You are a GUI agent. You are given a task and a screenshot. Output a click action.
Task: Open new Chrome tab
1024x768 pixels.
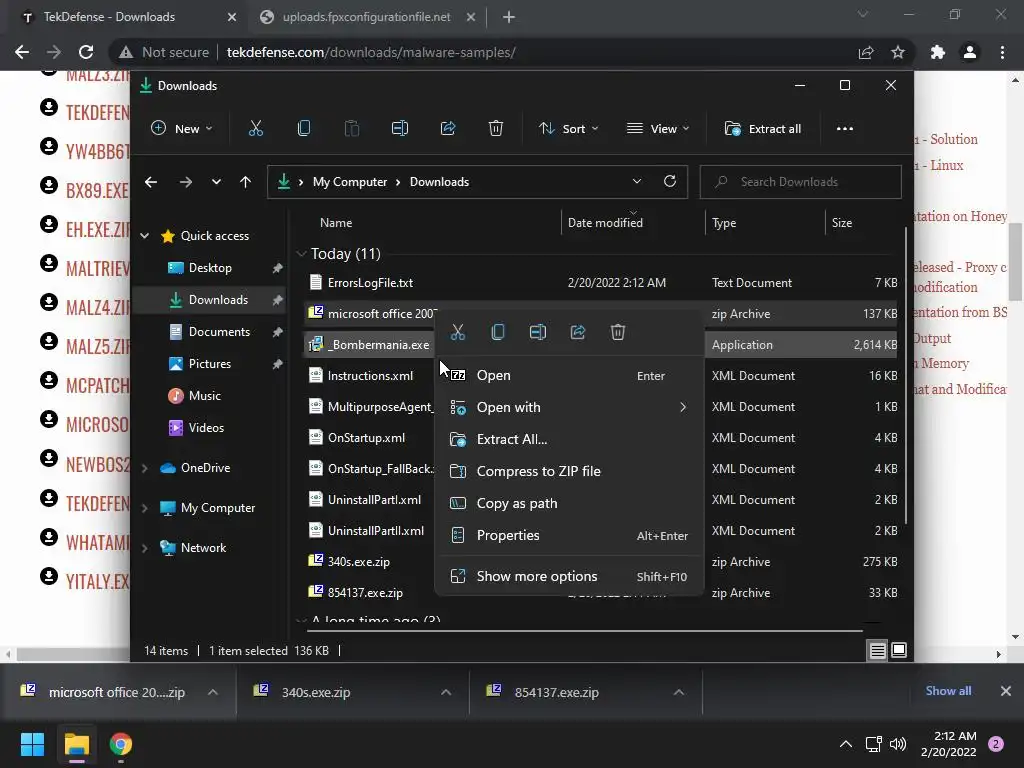coord(509,17)
